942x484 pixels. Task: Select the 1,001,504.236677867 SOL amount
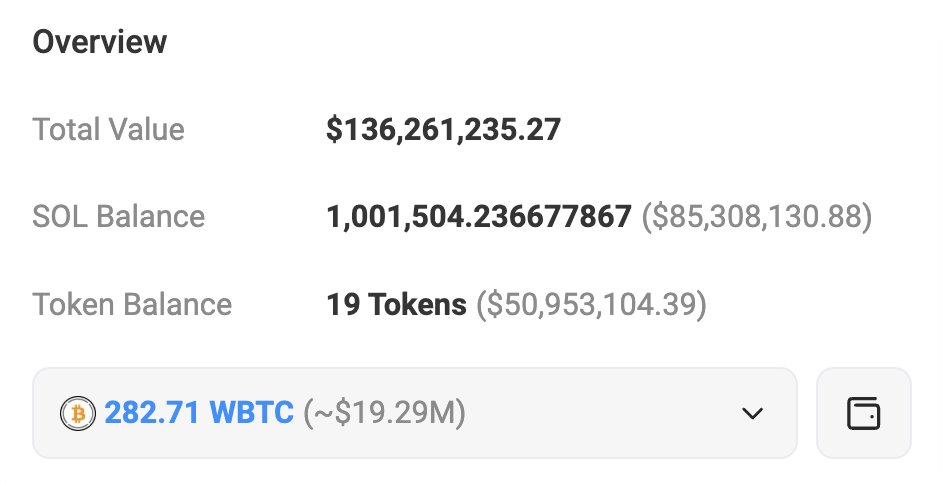coord(478,217)
